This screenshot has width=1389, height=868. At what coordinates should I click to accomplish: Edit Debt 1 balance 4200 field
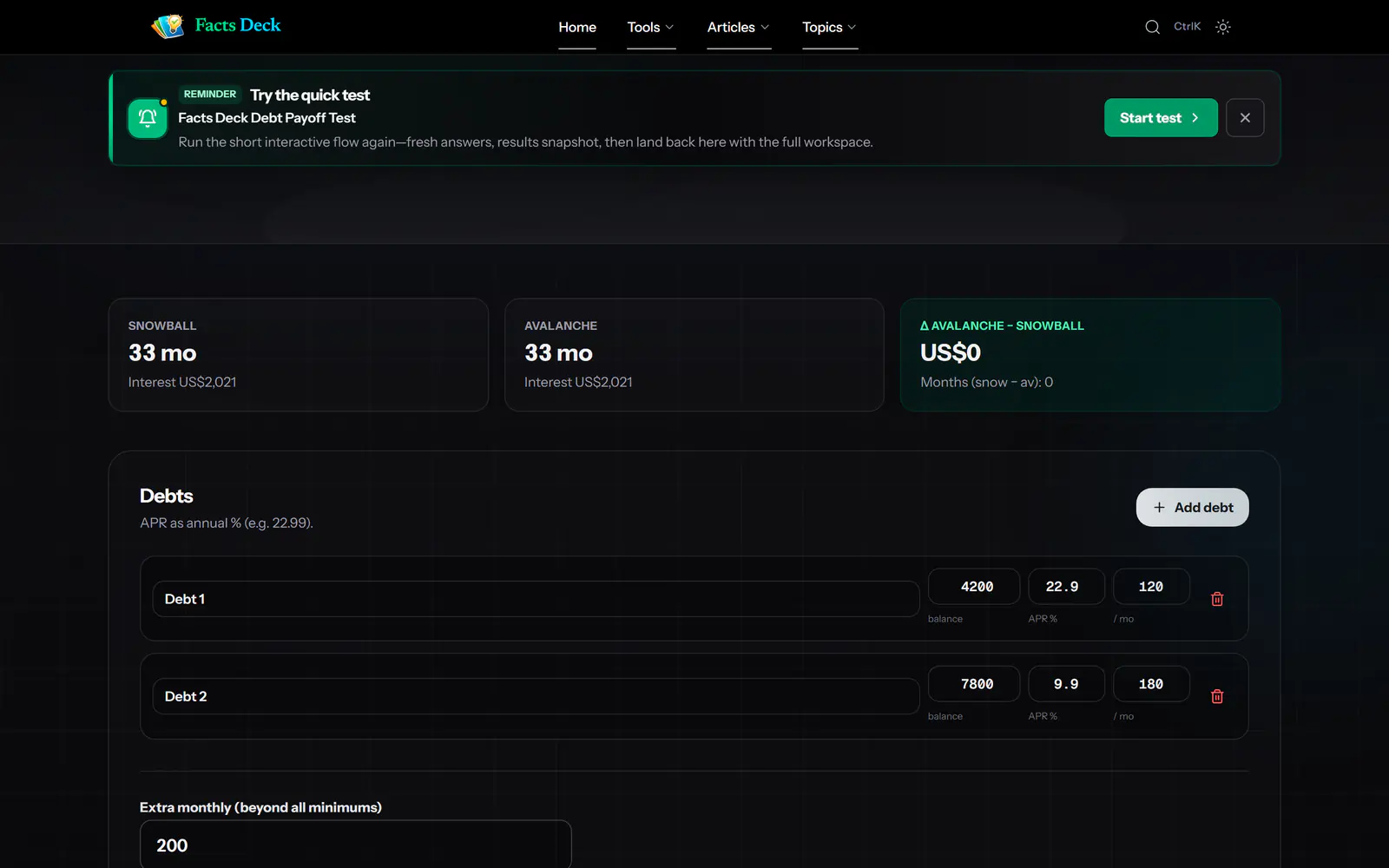point(973,587)
